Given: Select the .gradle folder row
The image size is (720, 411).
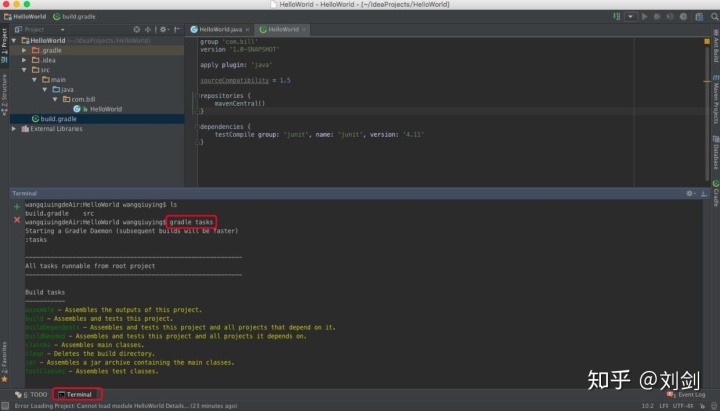Looking at the screenshot, I should pyautogui.click(x=97, y=50).
